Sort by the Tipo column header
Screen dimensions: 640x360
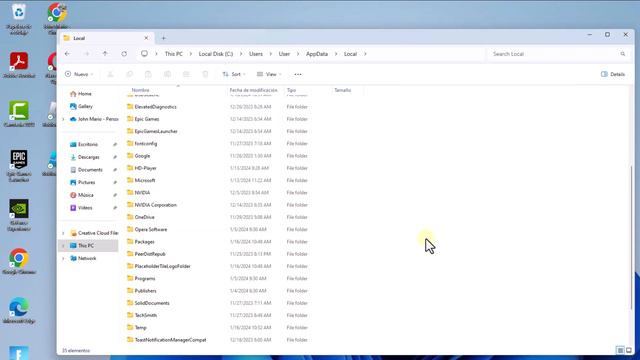click(291, 90)
